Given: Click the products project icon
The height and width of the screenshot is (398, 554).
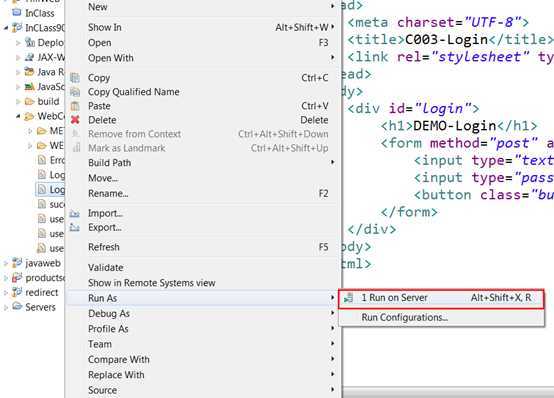Looking at the screenshot, I should point(17,278).
